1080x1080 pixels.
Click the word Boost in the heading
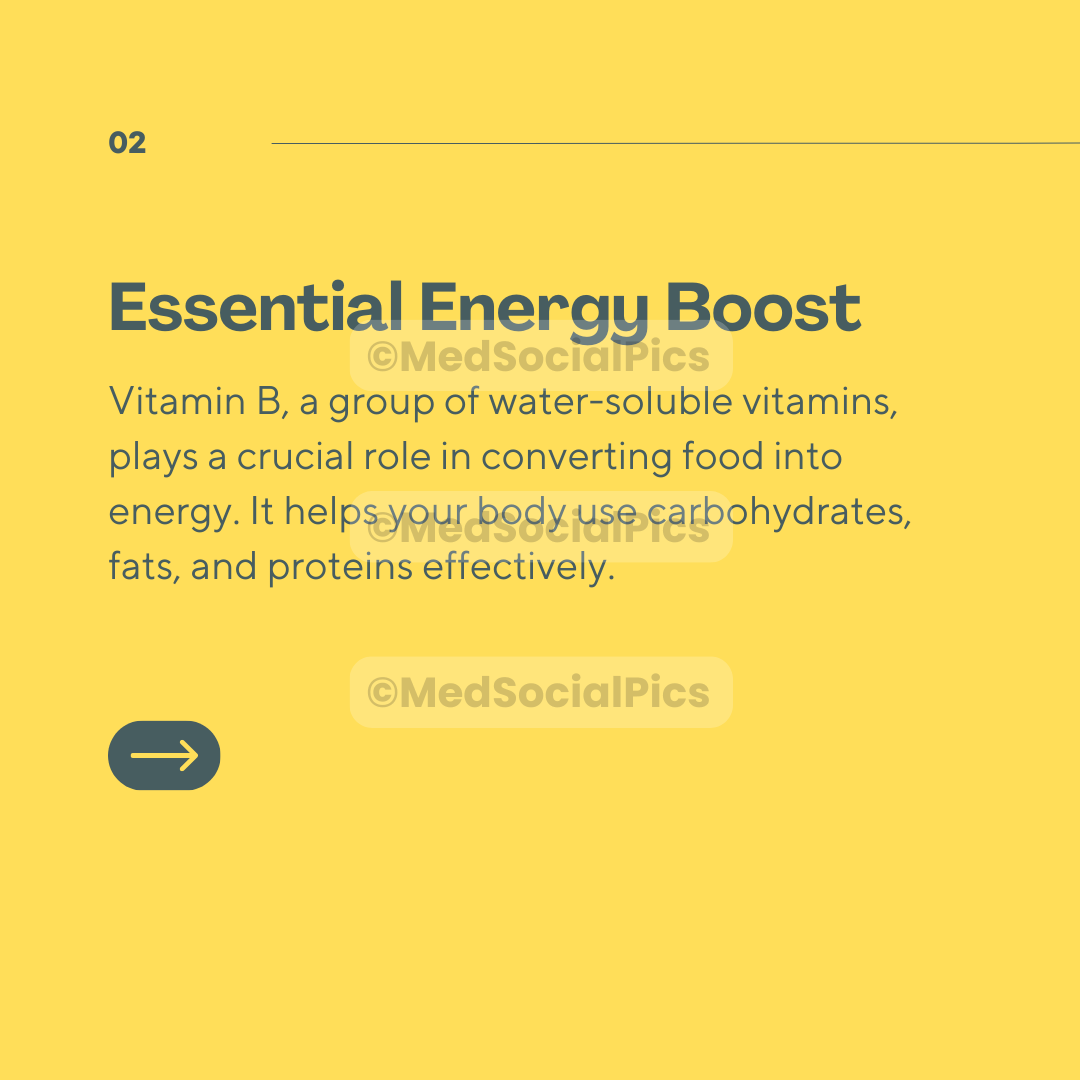[x=763, y=307]
